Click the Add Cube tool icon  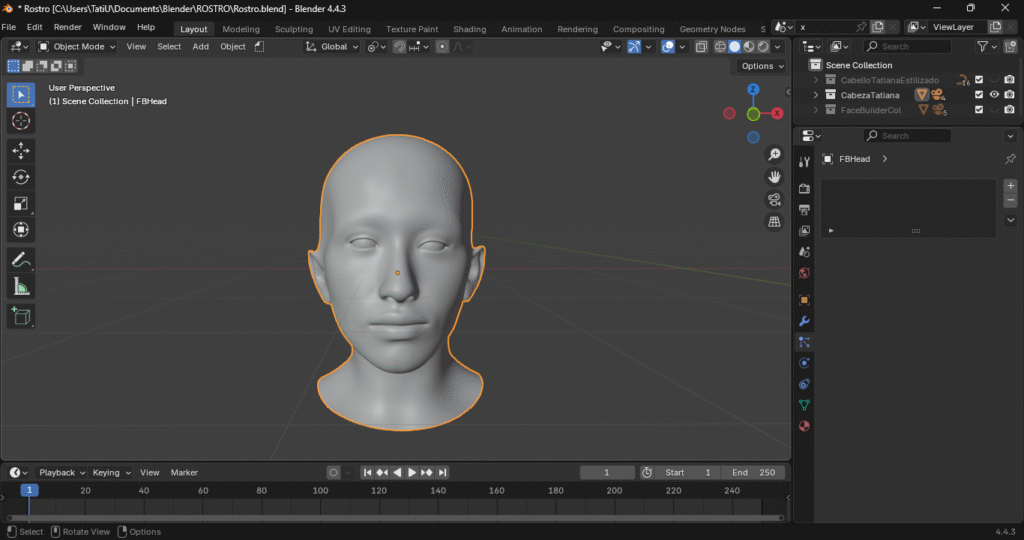(21, 317)
